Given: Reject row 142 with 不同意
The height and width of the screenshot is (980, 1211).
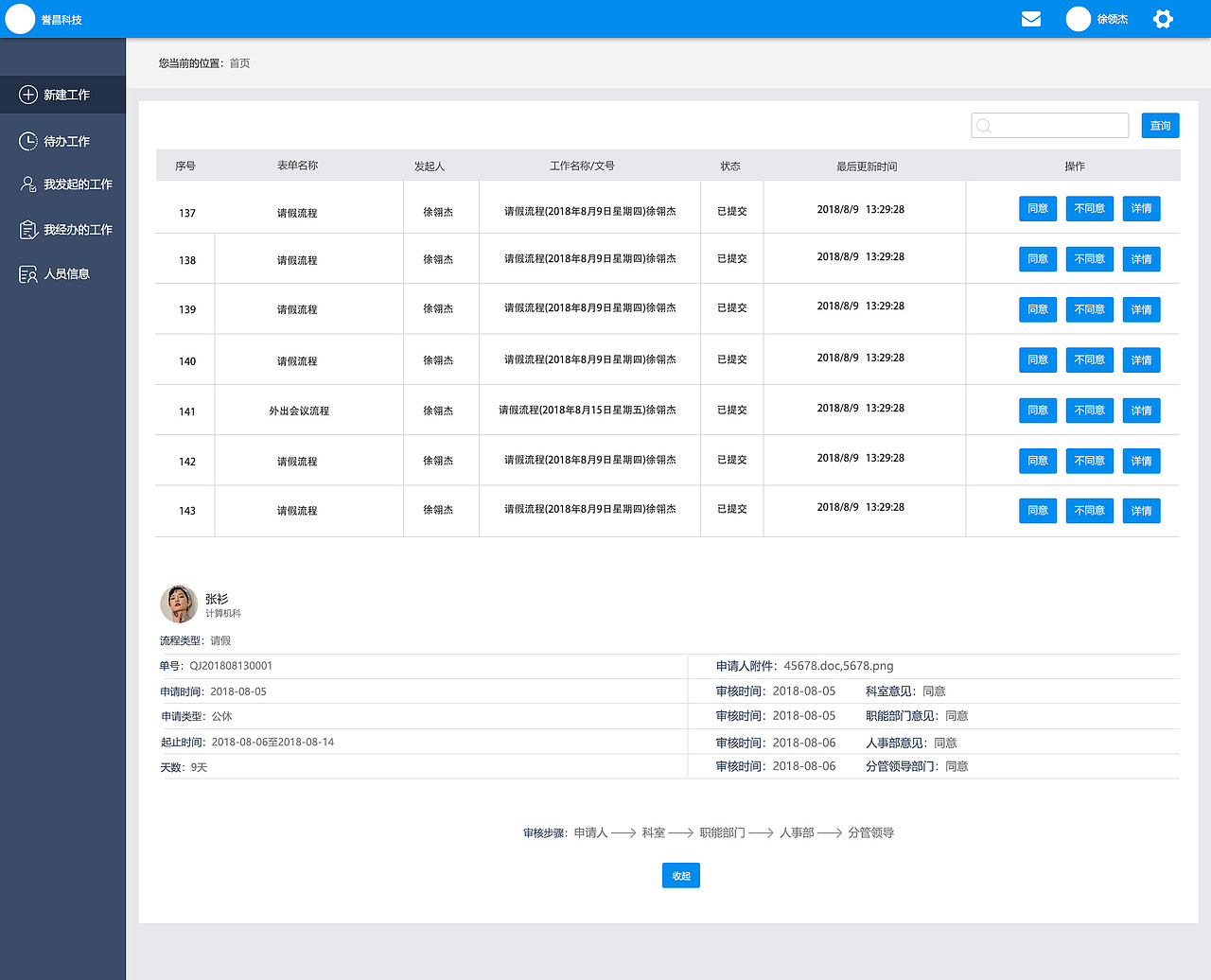Looking at the screenshot, I should coord(1089,461).
